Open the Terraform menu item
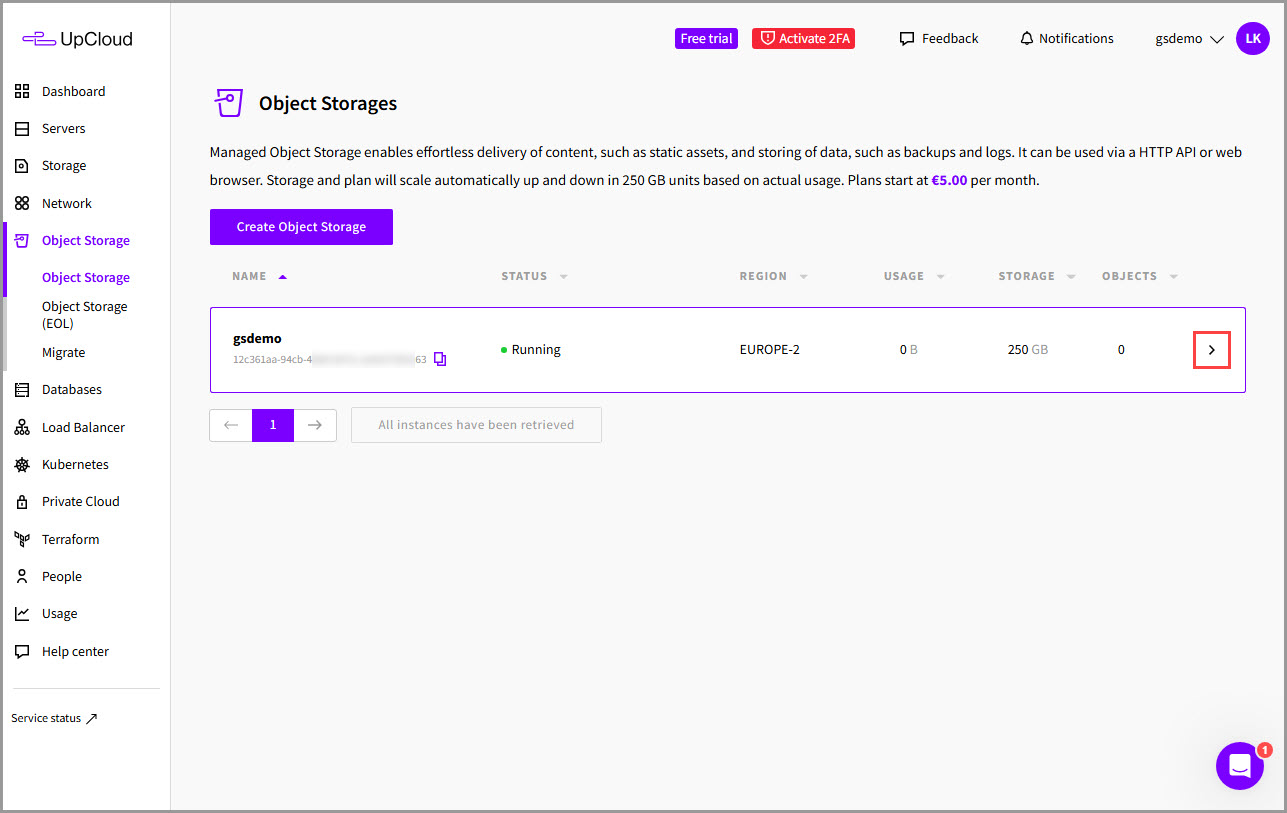This screenshot has width=1287, height=813. [x=70, y=539]
